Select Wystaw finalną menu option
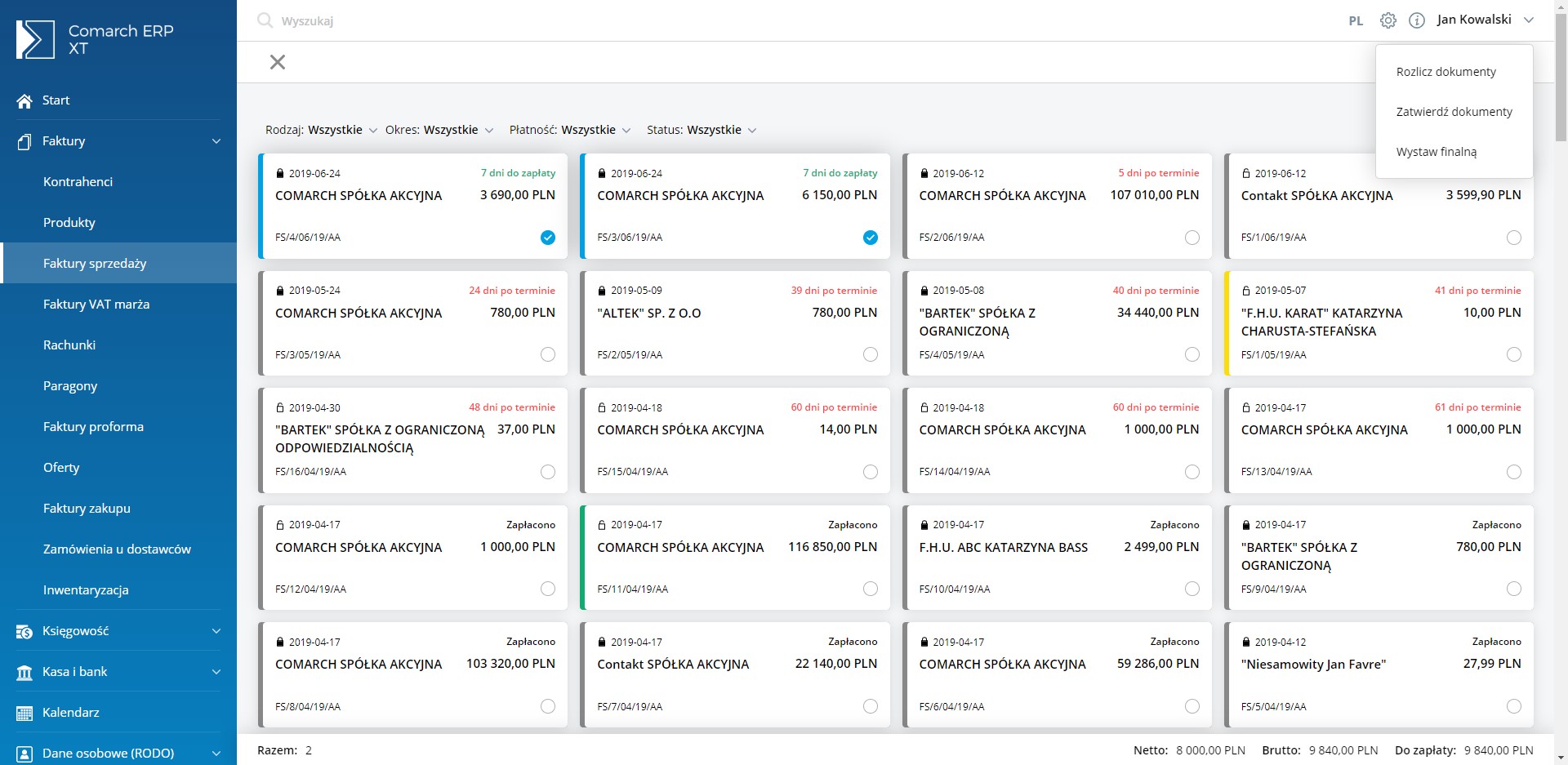 tap(1436, 152)
